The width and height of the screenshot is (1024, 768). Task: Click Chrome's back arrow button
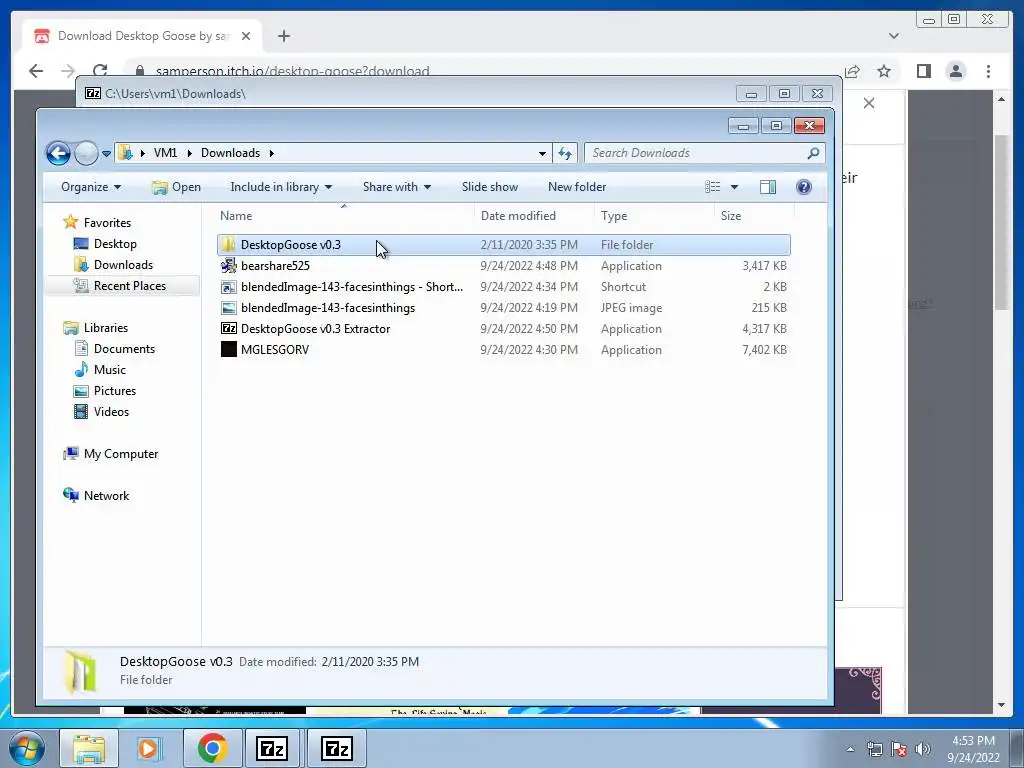click(x=36, y=71)
